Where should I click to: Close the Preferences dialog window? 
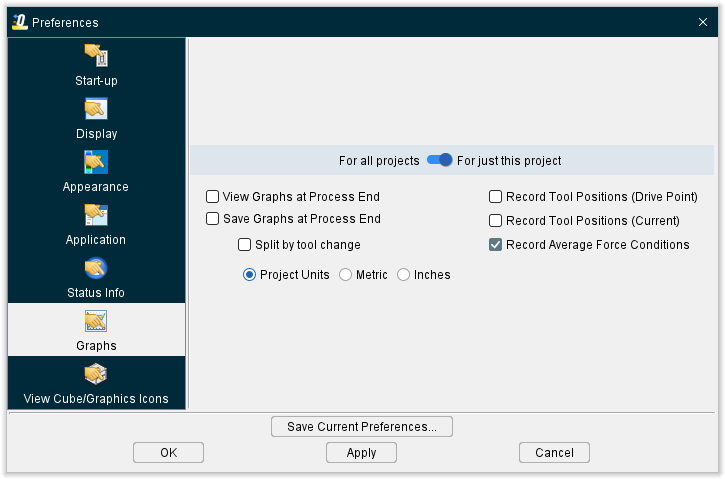click(x=703, y=22)
